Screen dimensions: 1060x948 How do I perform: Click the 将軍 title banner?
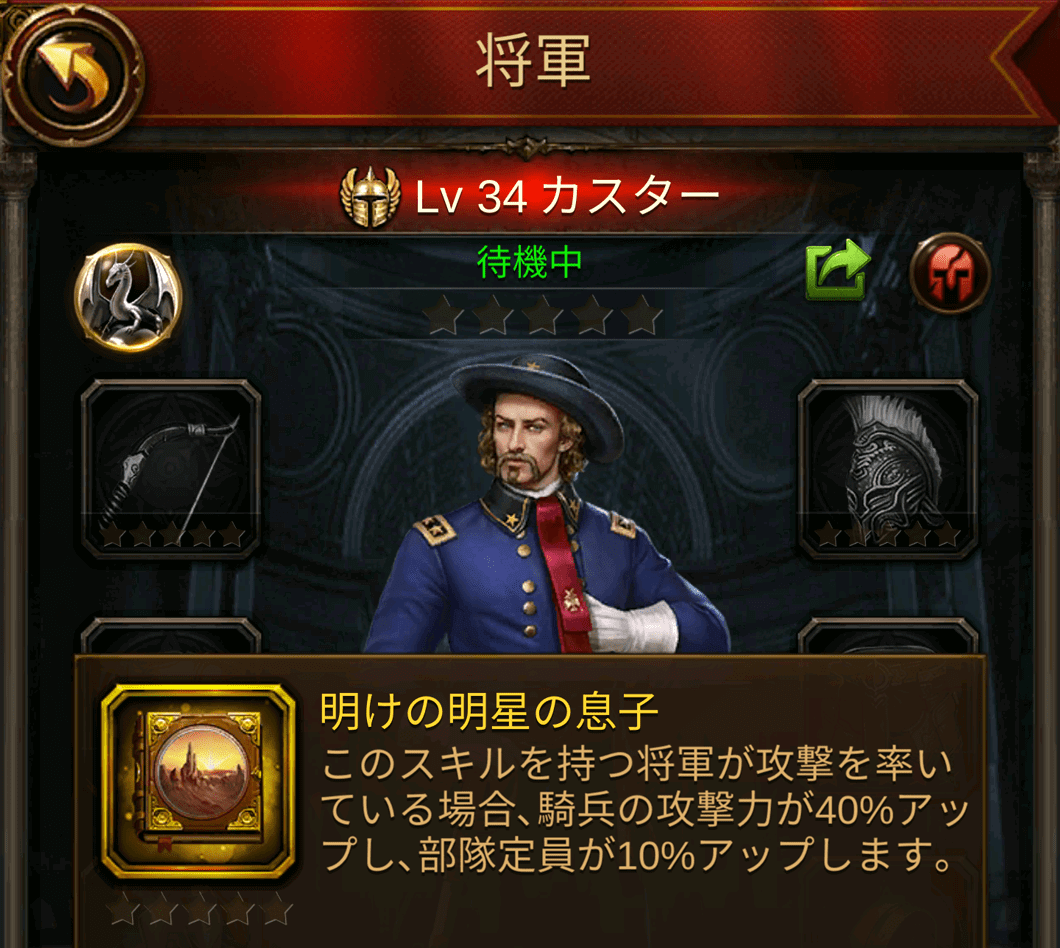[x=533, y=62]
